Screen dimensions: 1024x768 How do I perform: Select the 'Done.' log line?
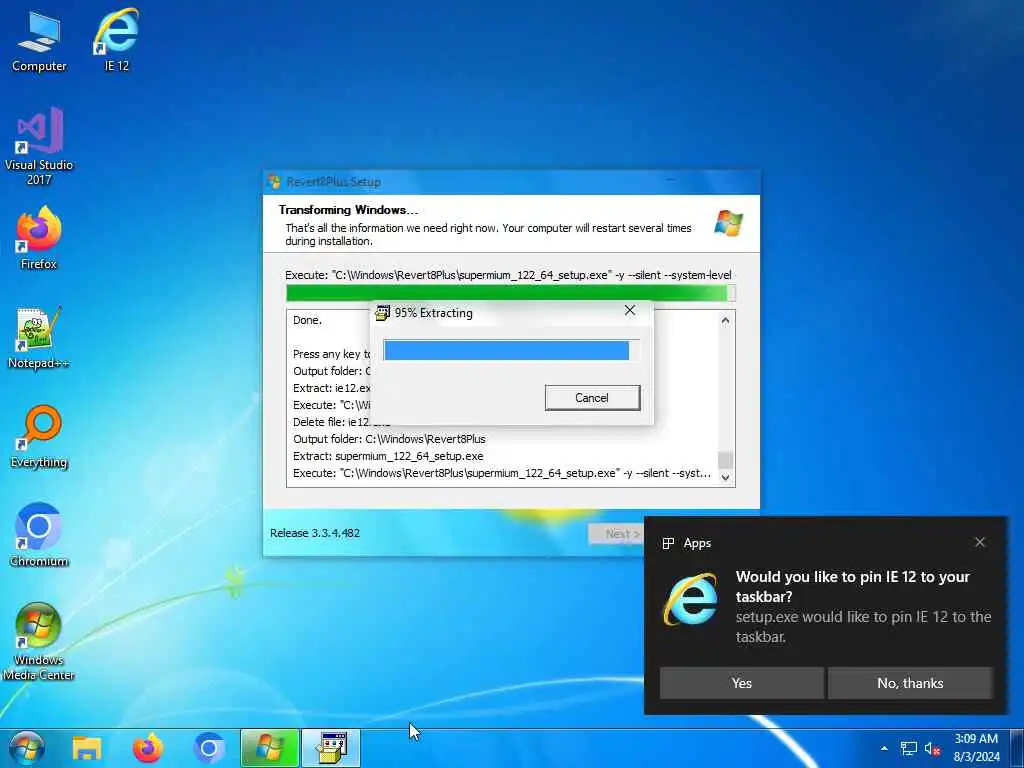[307, 320]
